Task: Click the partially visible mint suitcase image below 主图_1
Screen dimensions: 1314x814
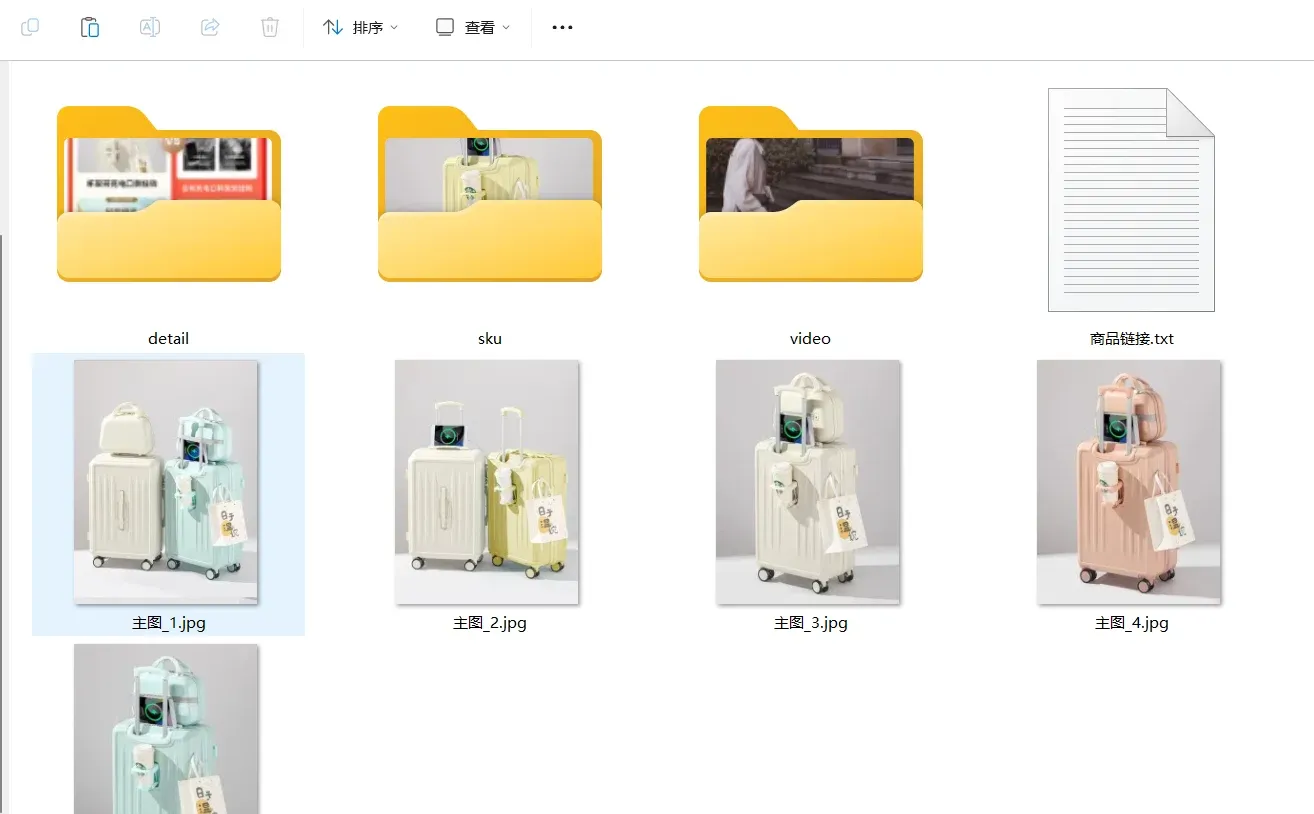Action: (x=167, y=728)
